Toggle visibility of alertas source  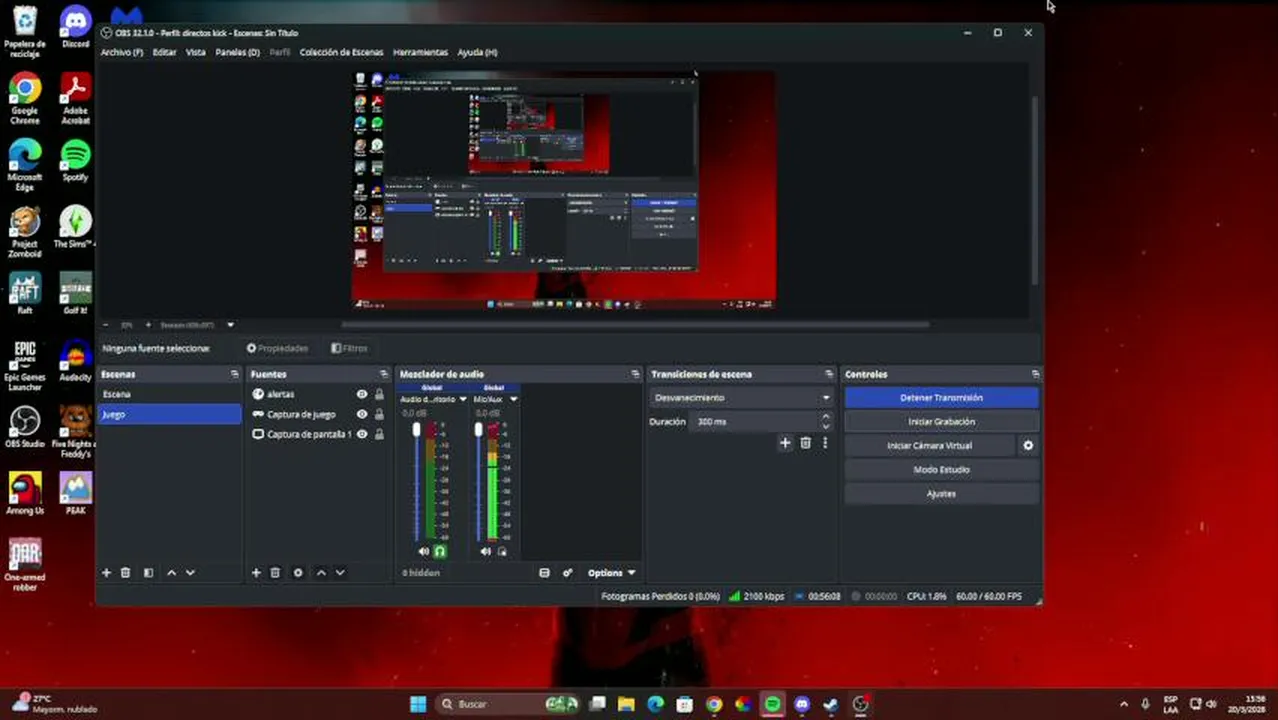coord(362,394)
